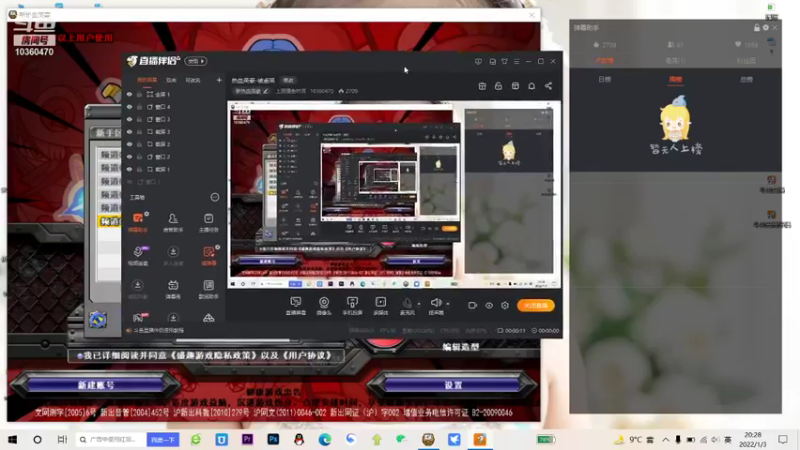Open settings gear in 弹幕助手 window

[766, 28]
